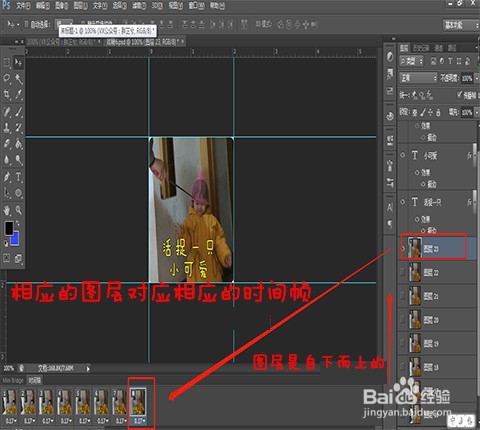Open status bar info arrow menu
The image size is (480, 430).
point(88,369)
